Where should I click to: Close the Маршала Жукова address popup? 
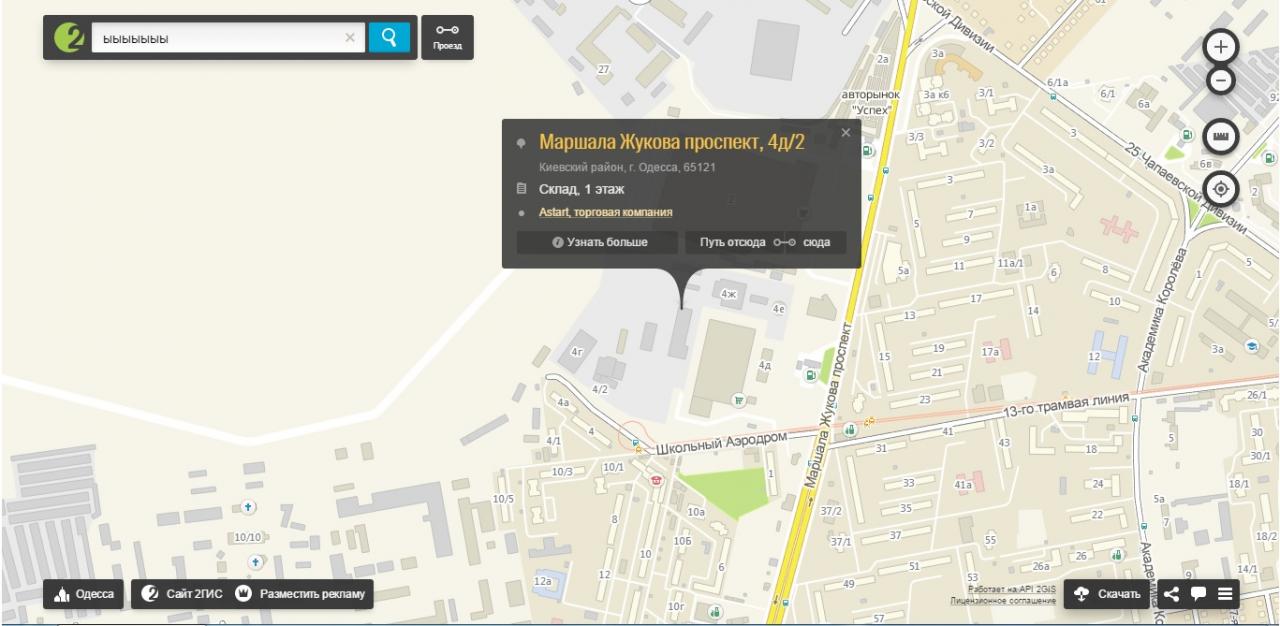tap(846, 132)
